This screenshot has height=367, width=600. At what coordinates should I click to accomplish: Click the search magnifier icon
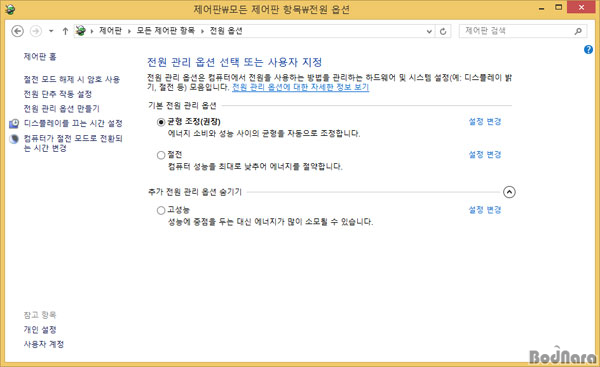click(578, 31)
